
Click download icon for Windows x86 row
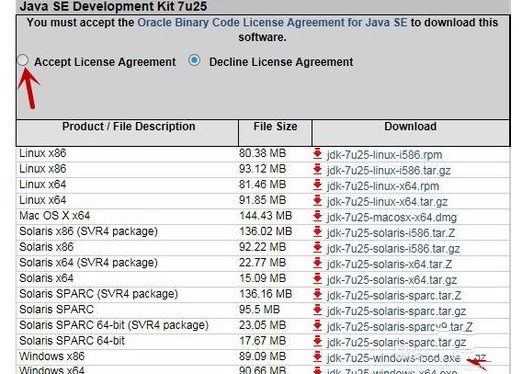pyautogui.click(x=317, y=357)
